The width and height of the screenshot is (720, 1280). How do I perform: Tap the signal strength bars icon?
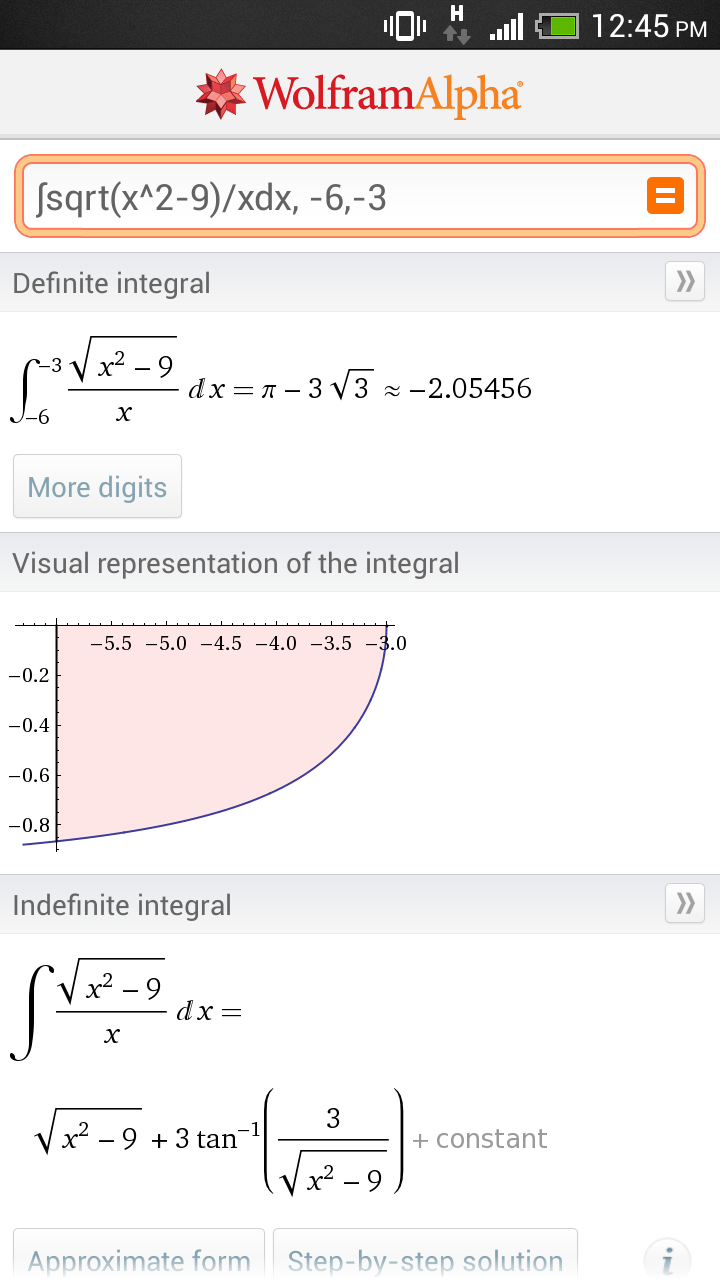504,26
